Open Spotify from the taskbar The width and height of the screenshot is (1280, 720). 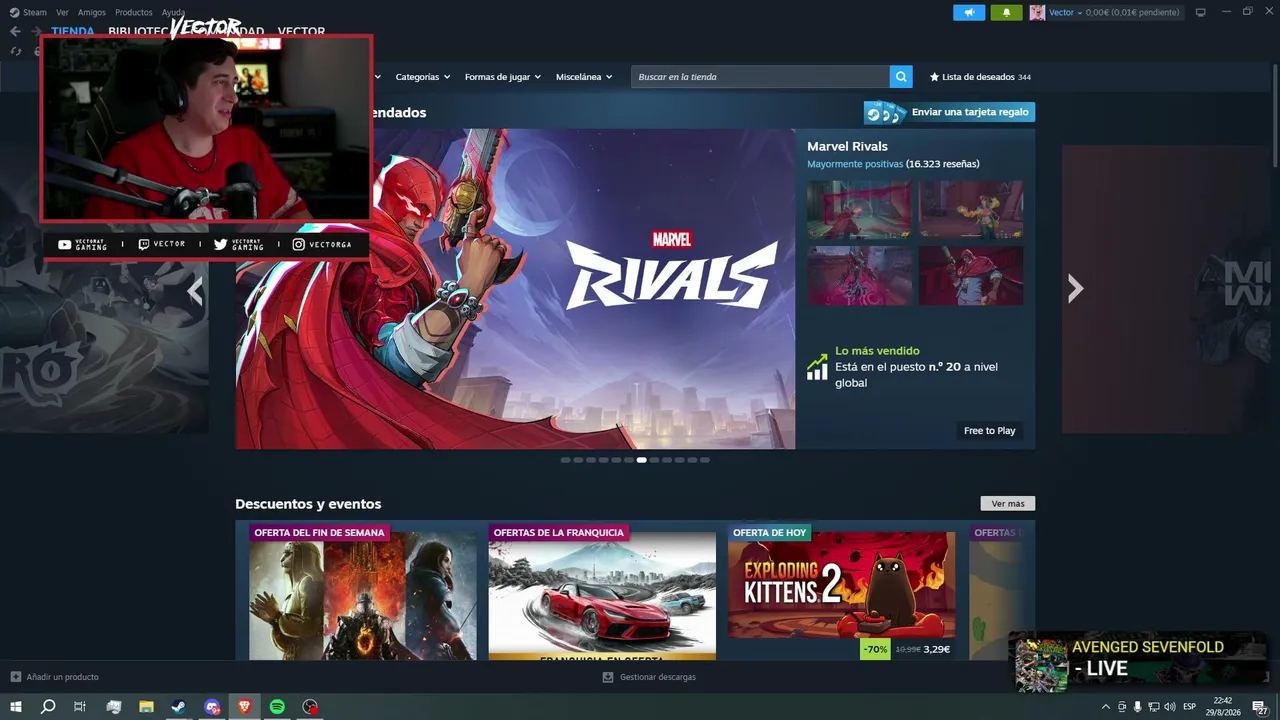278,707
